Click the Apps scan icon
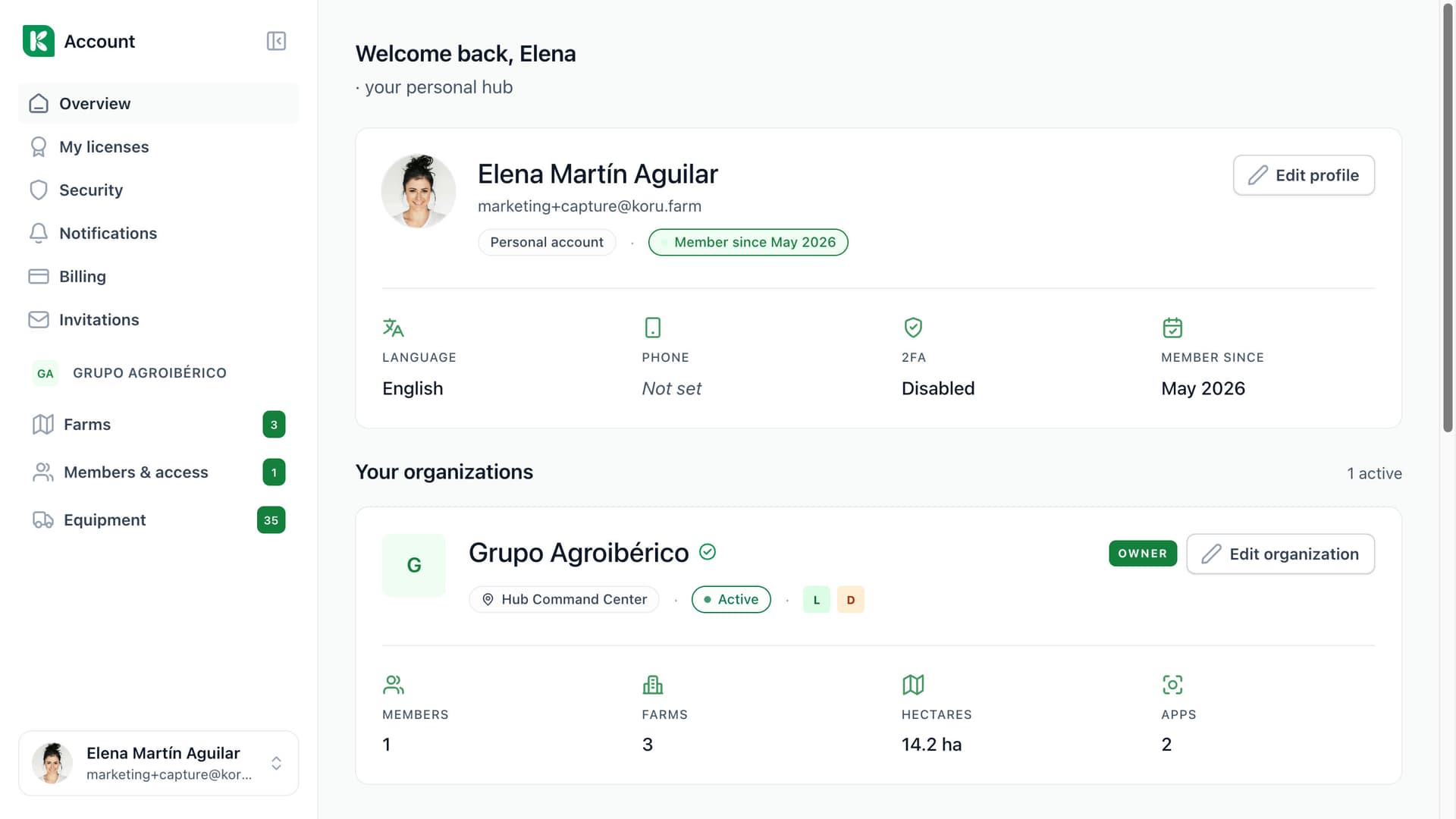1456x819 pixels. pyautogui.click(x=1172, y=685)
